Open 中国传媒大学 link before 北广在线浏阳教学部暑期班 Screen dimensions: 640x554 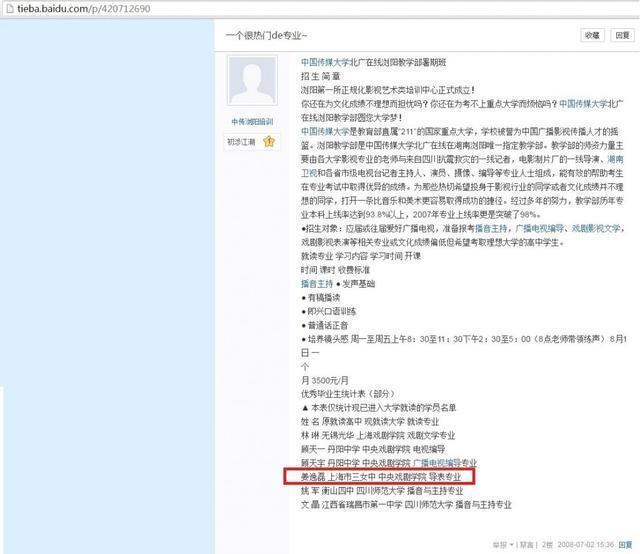click(325, 62)
